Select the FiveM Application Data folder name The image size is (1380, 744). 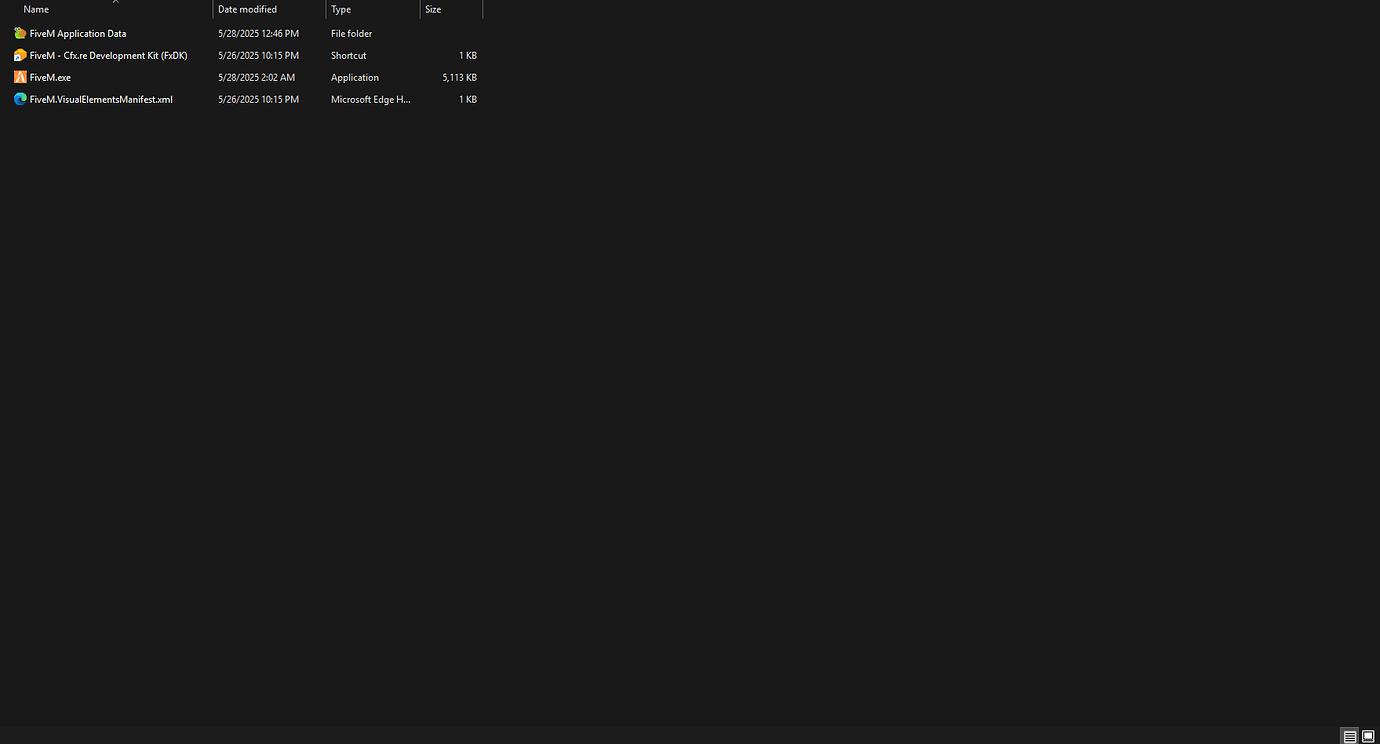tap(78, 34)
